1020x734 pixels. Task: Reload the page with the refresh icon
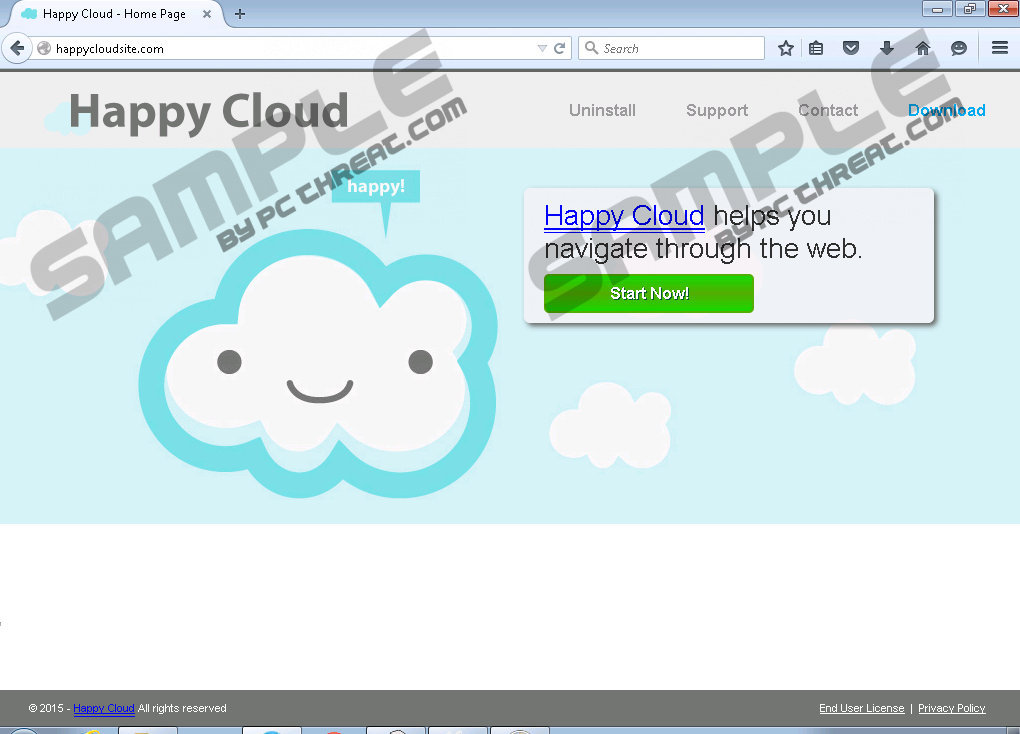pyautogui.click(x=560, y=48)
